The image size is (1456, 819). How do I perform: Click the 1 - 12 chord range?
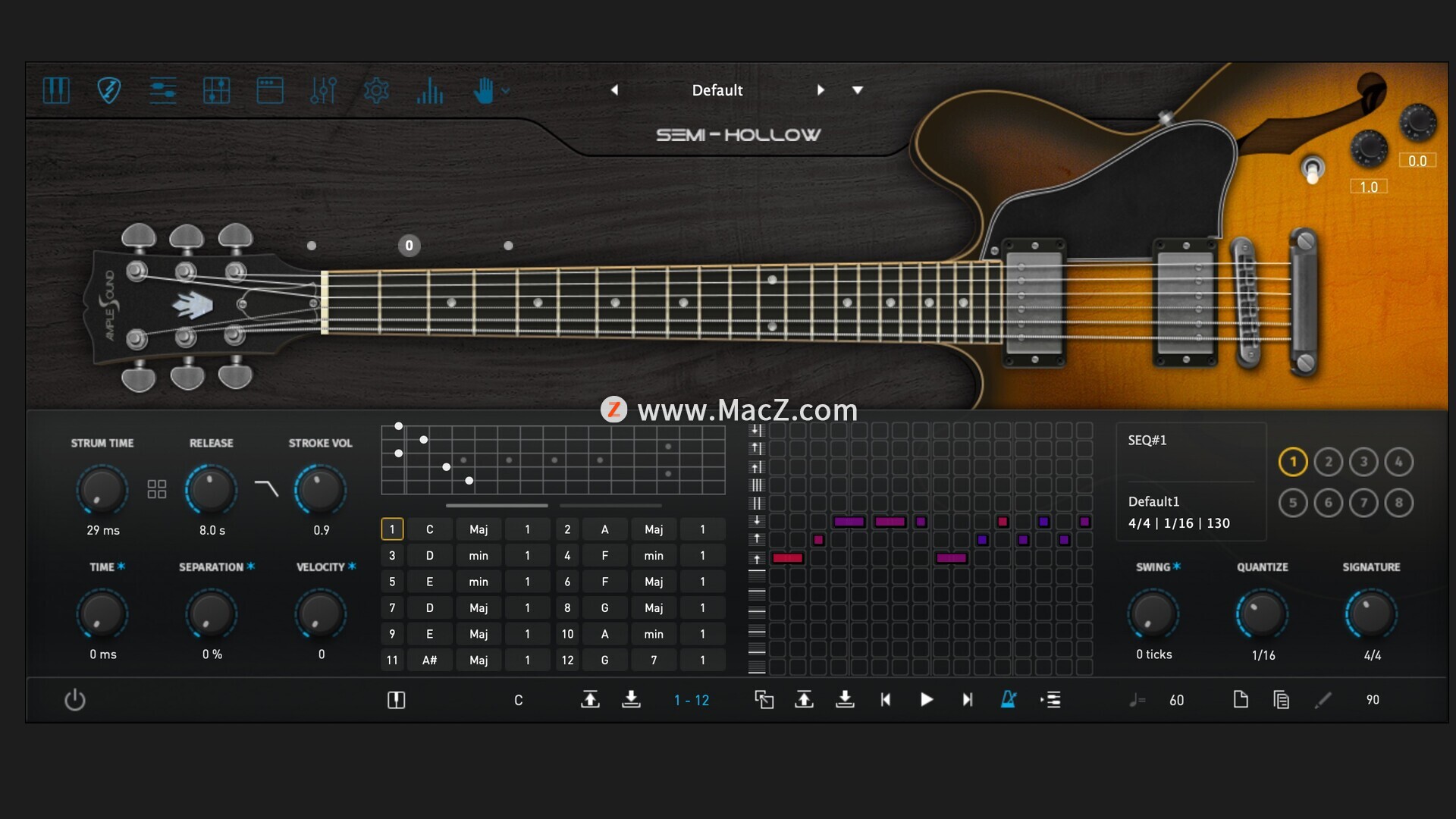(692, 701)
